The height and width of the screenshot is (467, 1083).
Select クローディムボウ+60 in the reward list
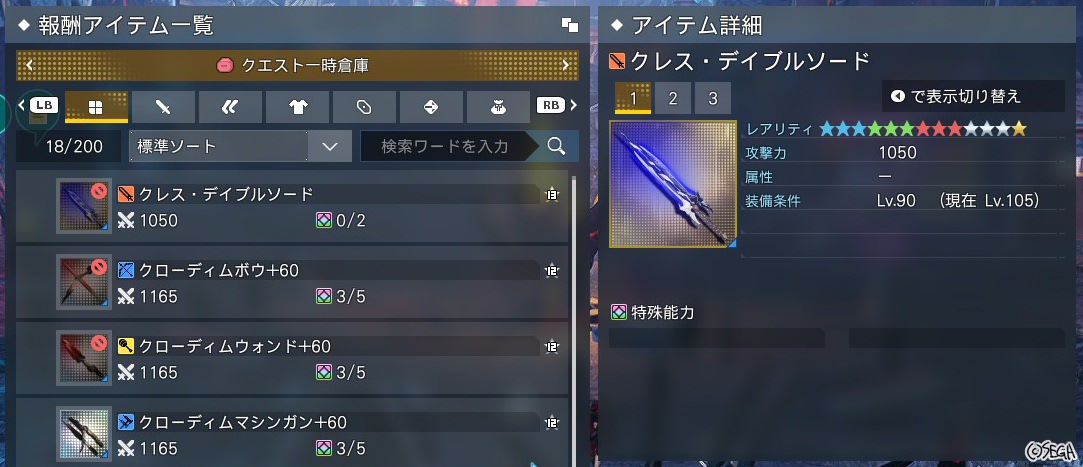coord(291,283)
